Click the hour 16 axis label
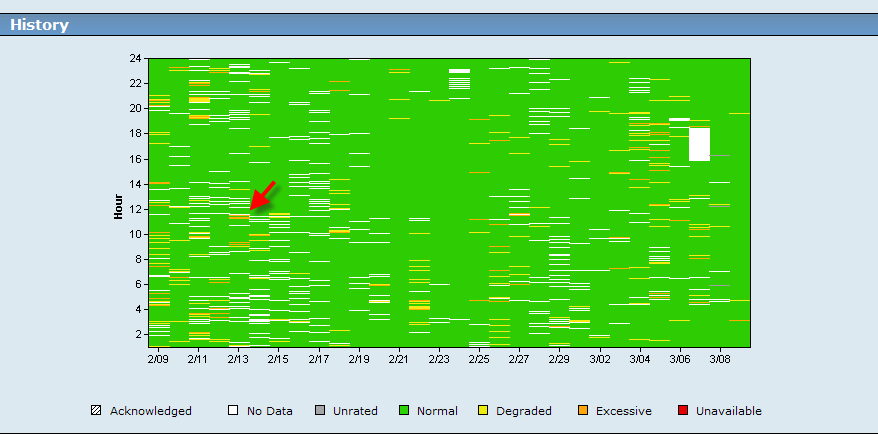878x434 pixels. 135,159
